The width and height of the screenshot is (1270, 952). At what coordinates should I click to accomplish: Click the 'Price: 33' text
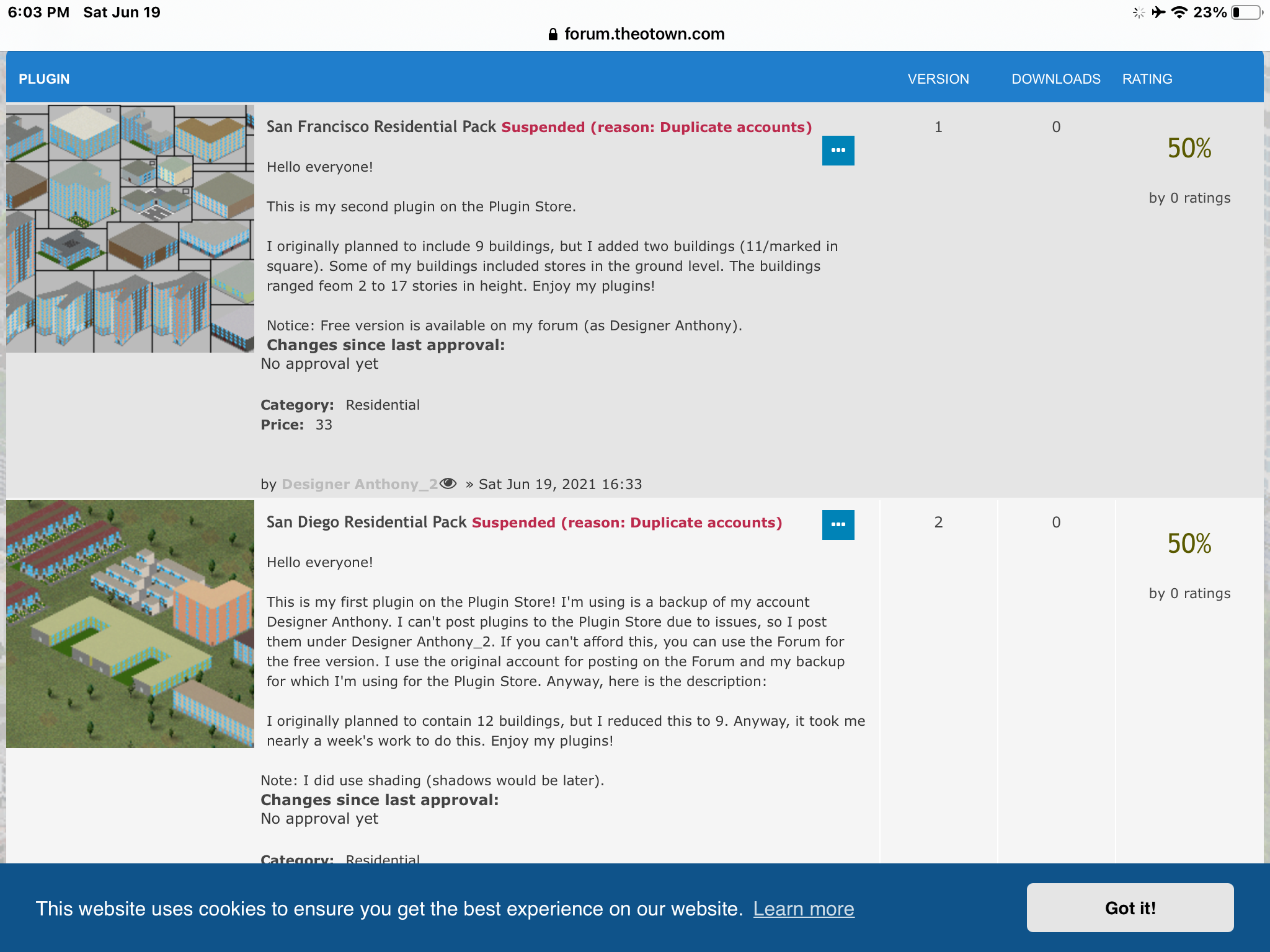pyautogui.click(x=296, y=425)
